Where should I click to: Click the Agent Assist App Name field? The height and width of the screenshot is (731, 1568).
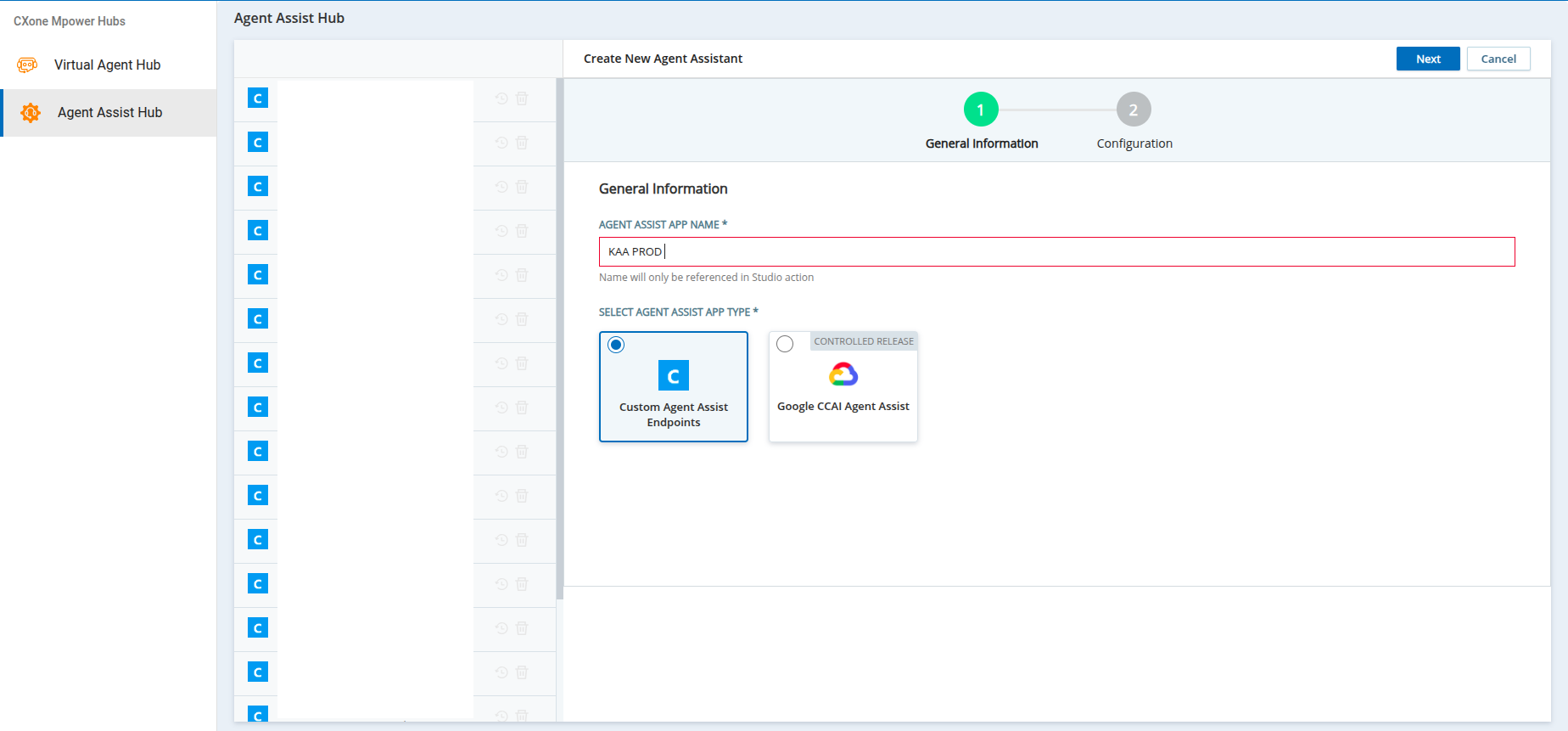tap(1056, 252)
